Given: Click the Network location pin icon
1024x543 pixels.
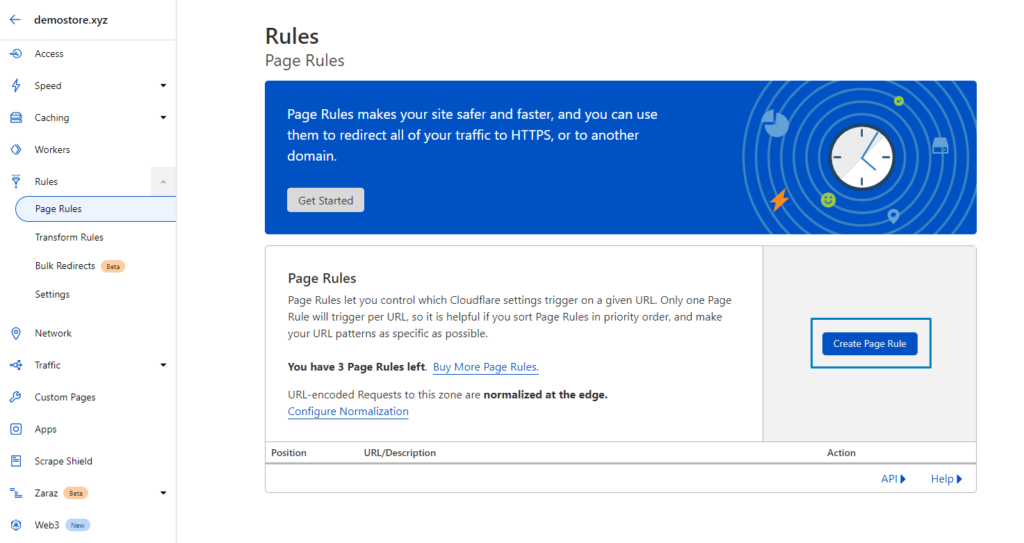Looking at the screenshot, I should (16, 333).
